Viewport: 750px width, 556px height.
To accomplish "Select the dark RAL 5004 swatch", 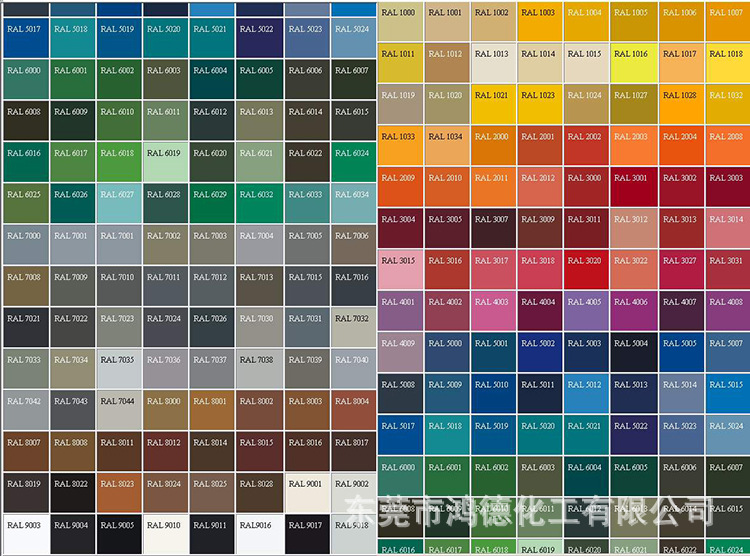I will [632, 353].
